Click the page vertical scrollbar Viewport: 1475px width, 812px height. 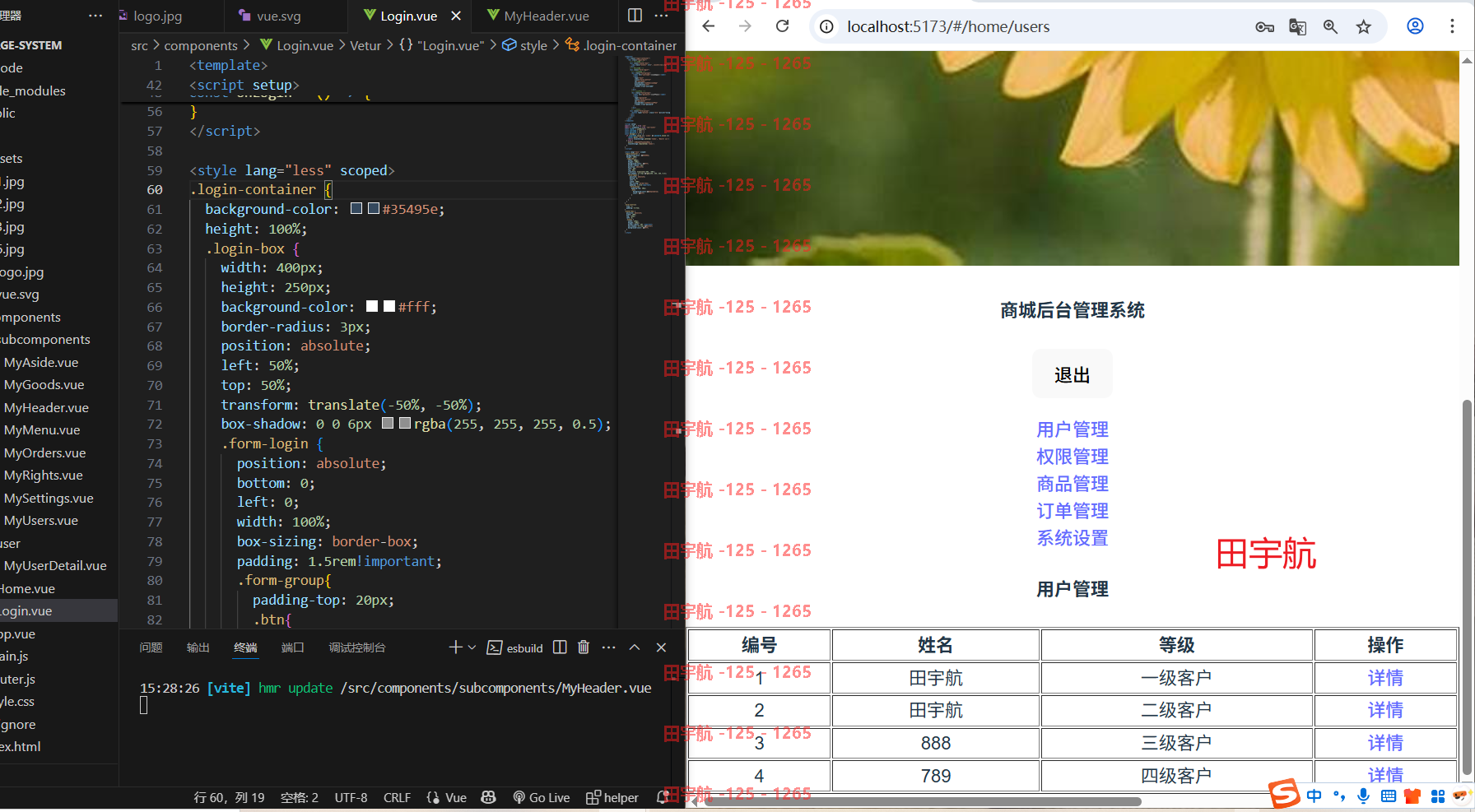coord(1467,588)
